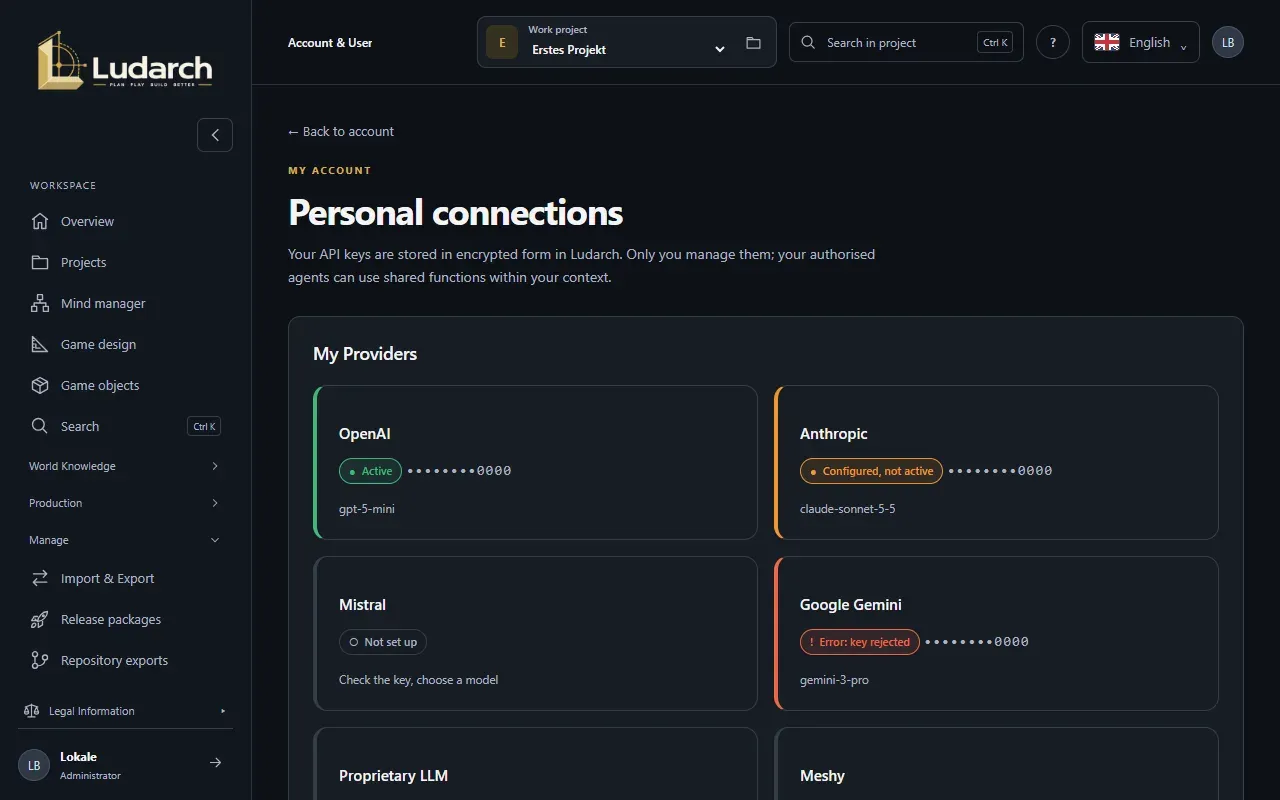Expand Legal Information

[x=125, y=711]
